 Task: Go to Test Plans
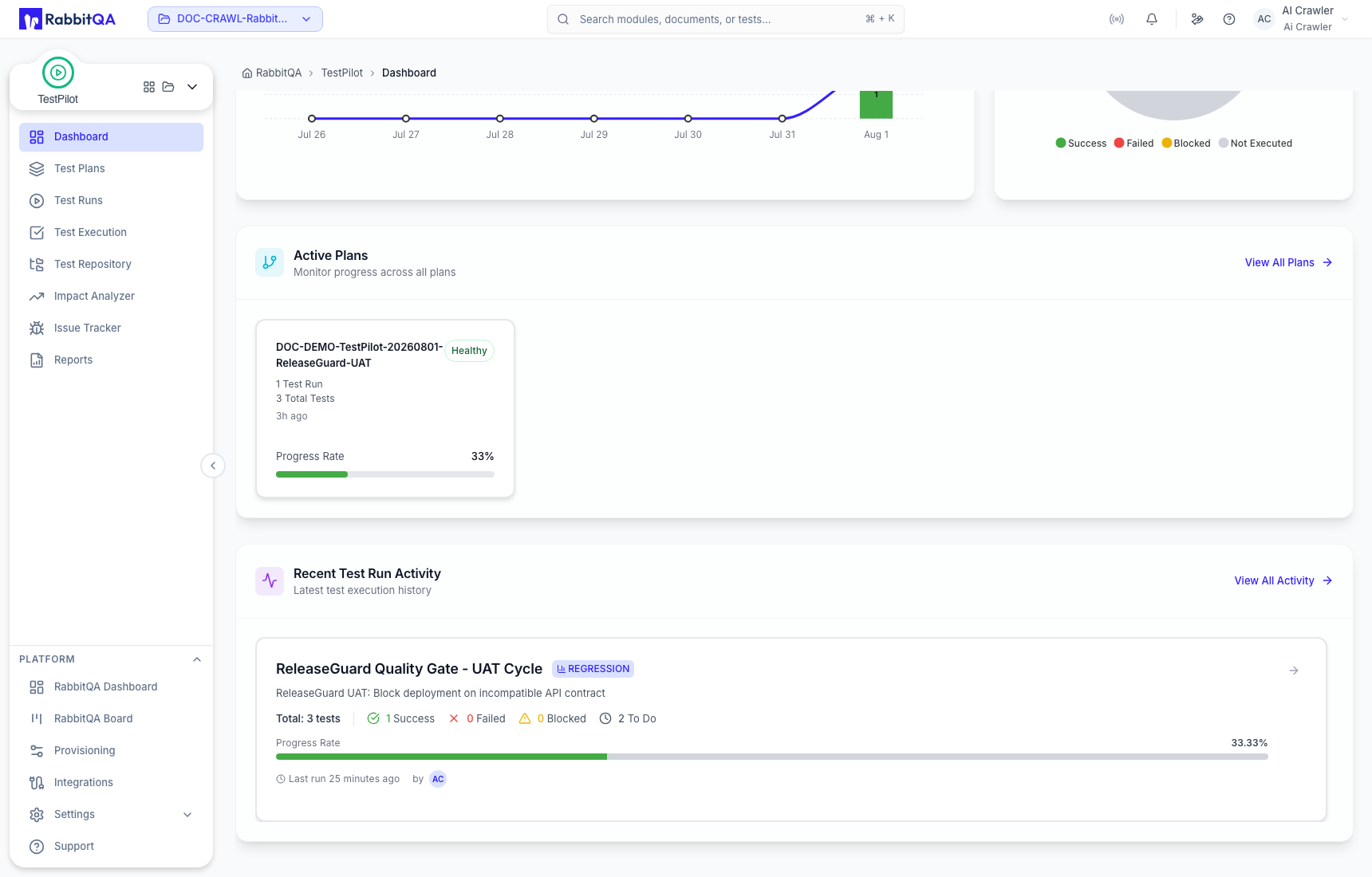coord(111,168)
